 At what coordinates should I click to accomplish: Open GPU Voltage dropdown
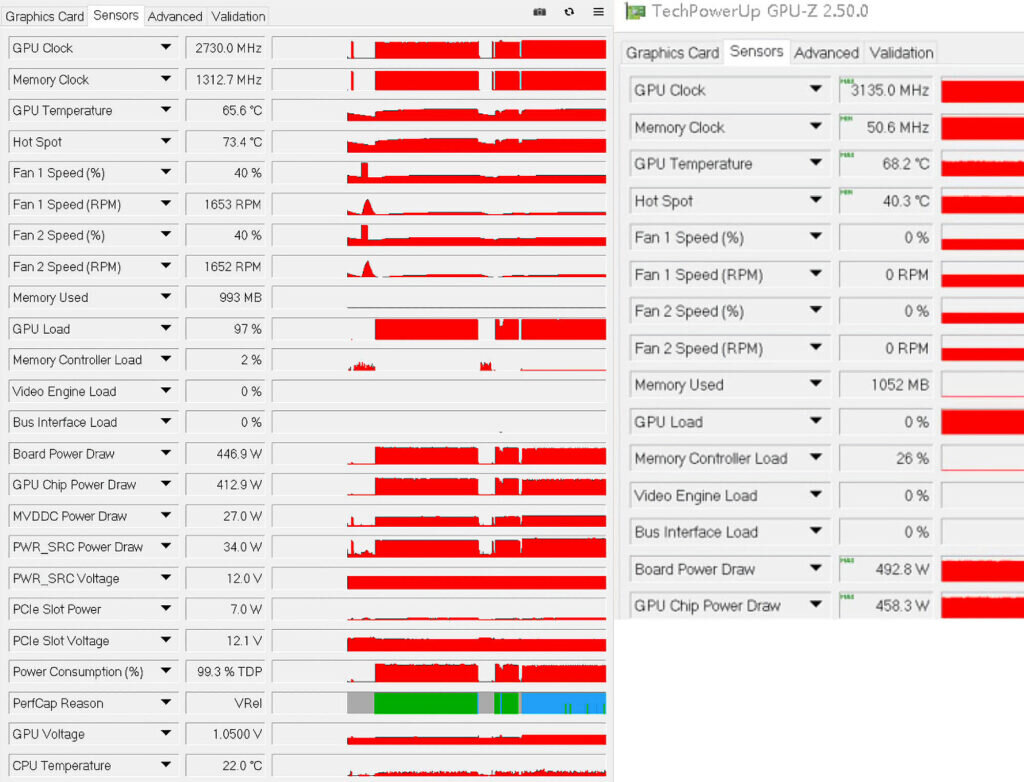[166, 733]
